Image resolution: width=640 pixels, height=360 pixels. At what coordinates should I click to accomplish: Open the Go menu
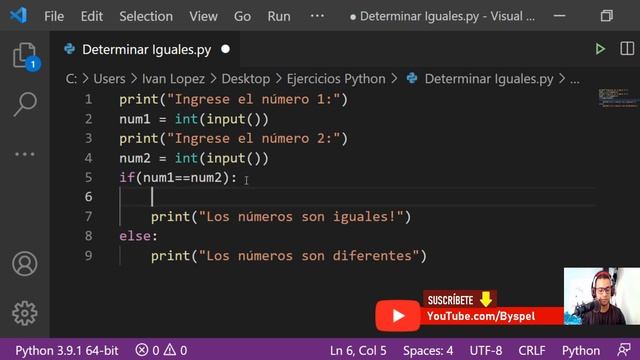coord(242,16)
